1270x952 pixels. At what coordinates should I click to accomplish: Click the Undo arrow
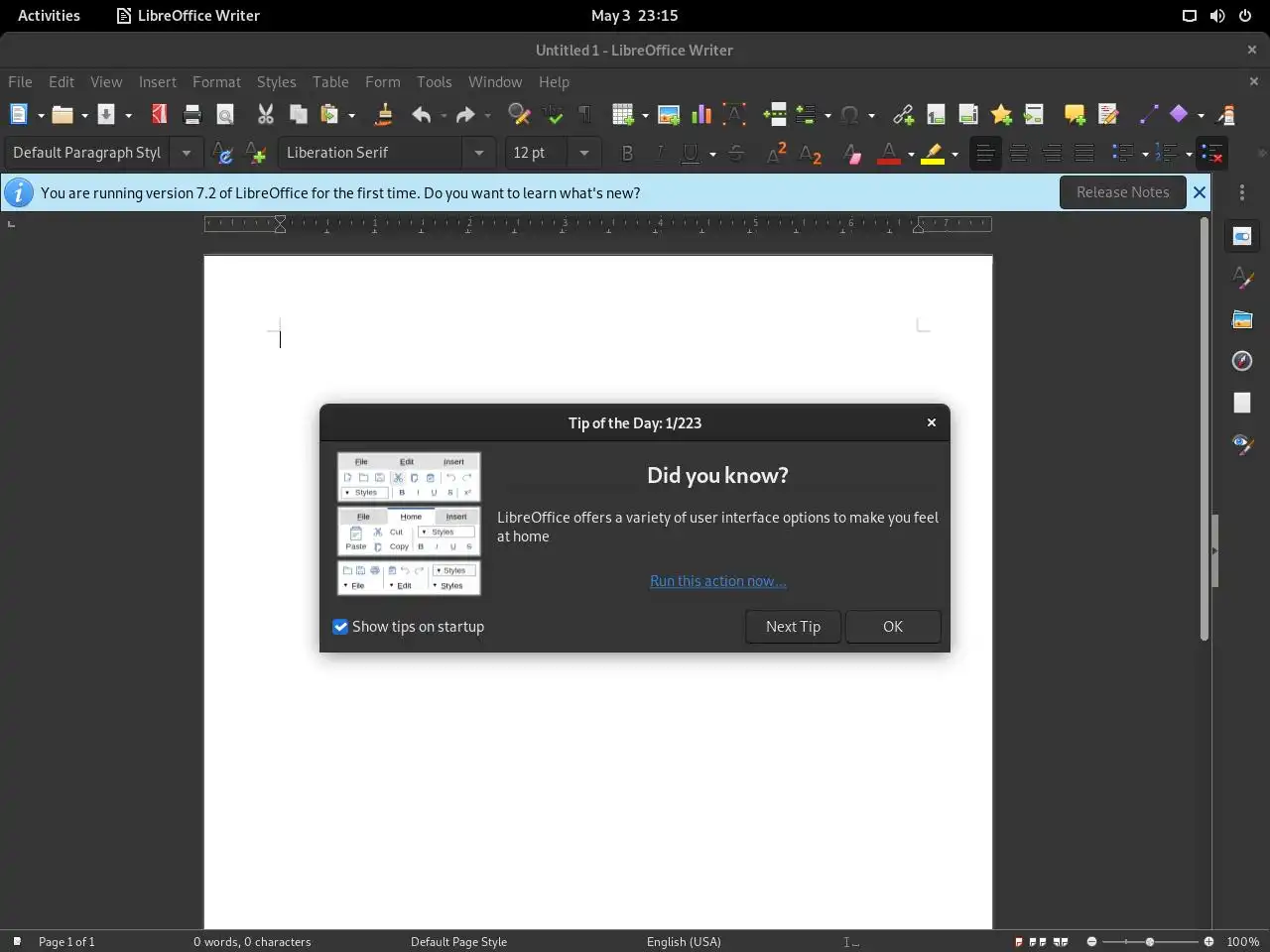[x=422, y=115]
